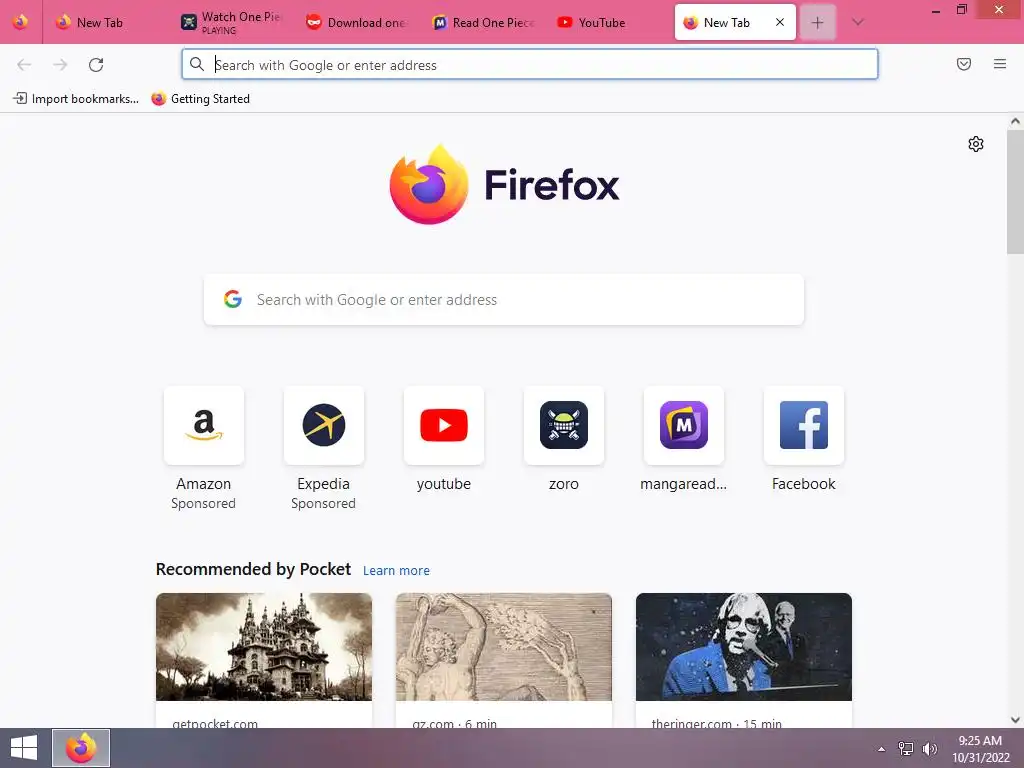Open a new tab with plus button
The width and height of the screenshot is (1024, 768).
(817, 22)
